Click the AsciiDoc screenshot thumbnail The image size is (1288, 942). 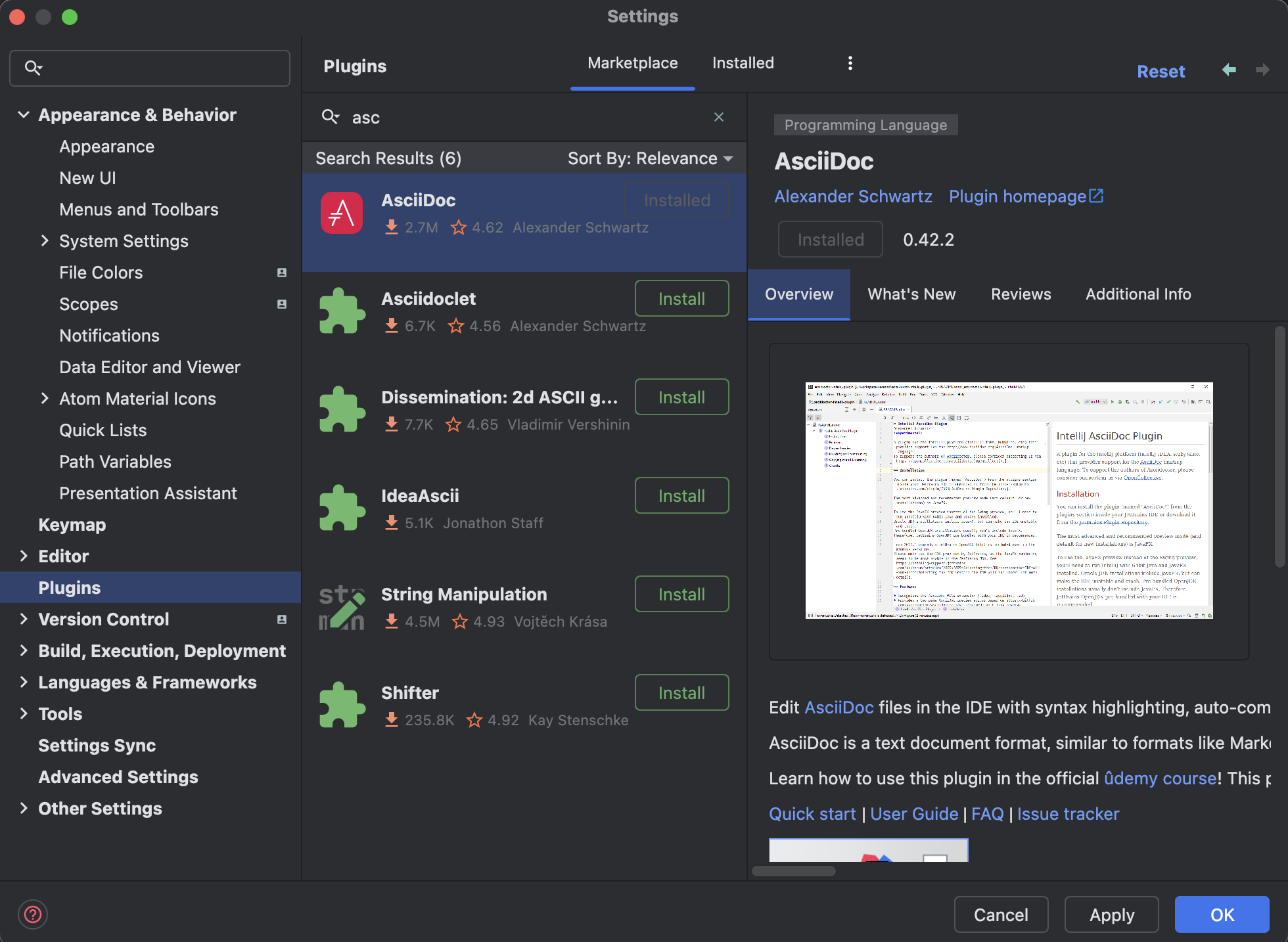(x=1009, y=501)
